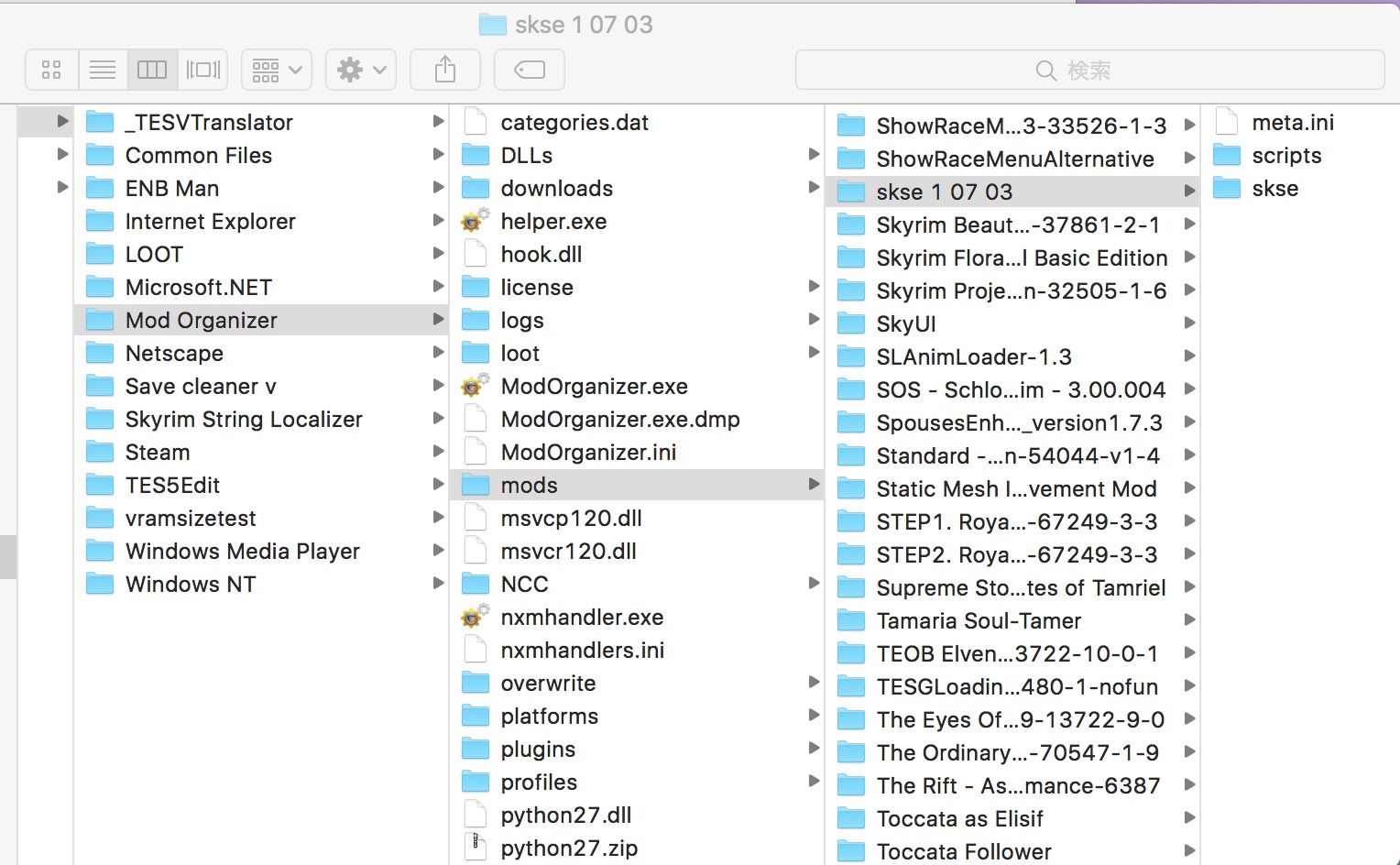Click the SkyUI folder icon
1400x865 pixels.
(x=850, y=323)
